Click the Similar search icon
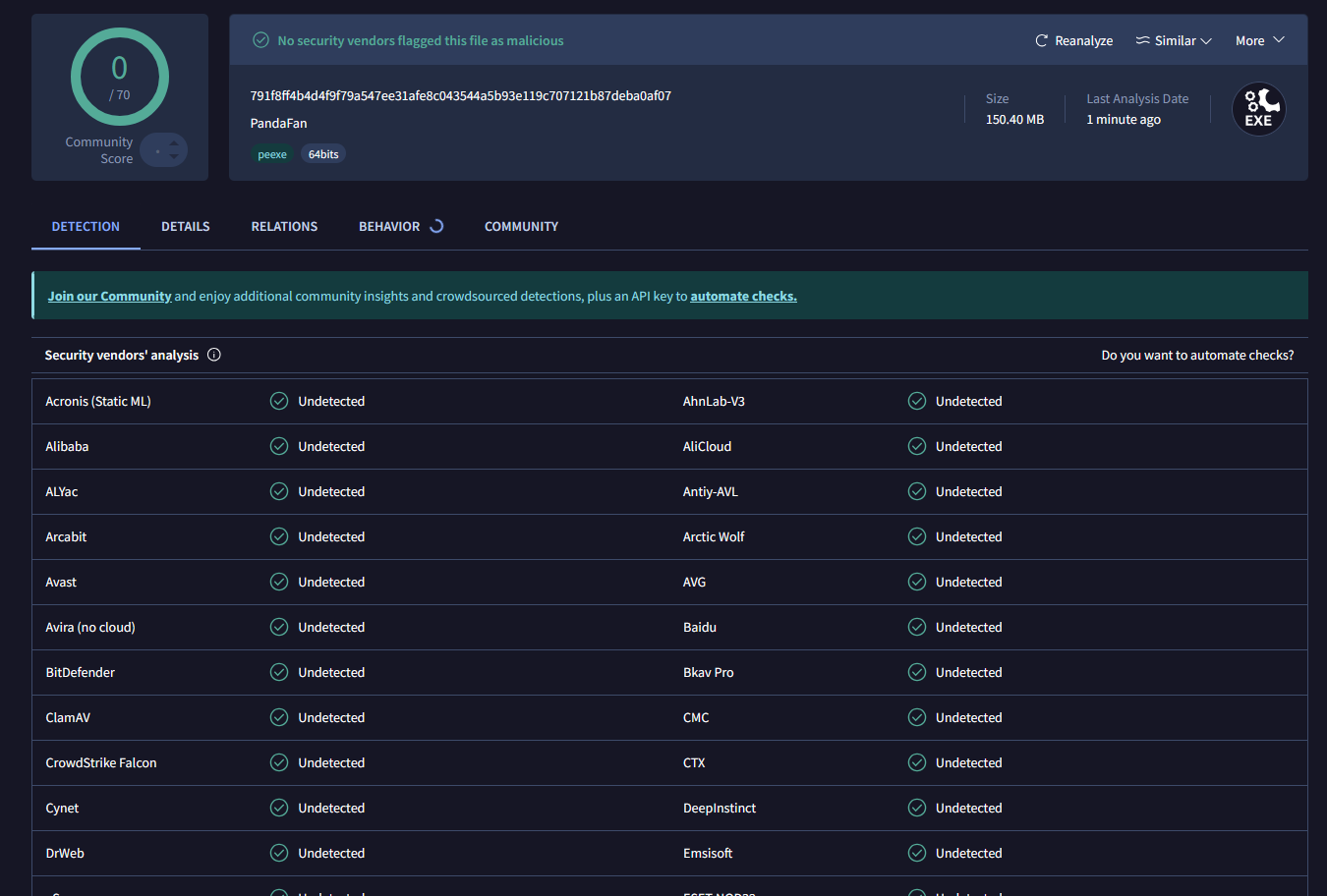 pos(1142,40)
